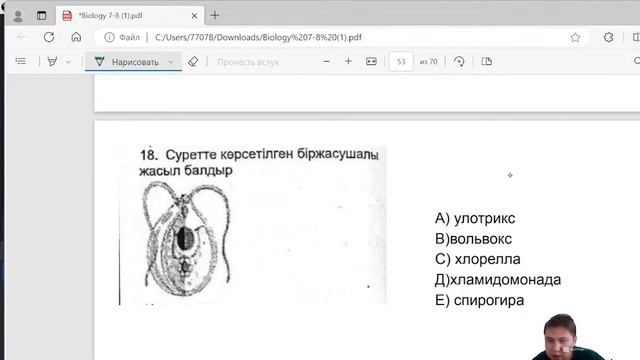This screenshot has width=640, height=360.
Task: View site information icon next to Файл
Action: click(x=109, y=37)
